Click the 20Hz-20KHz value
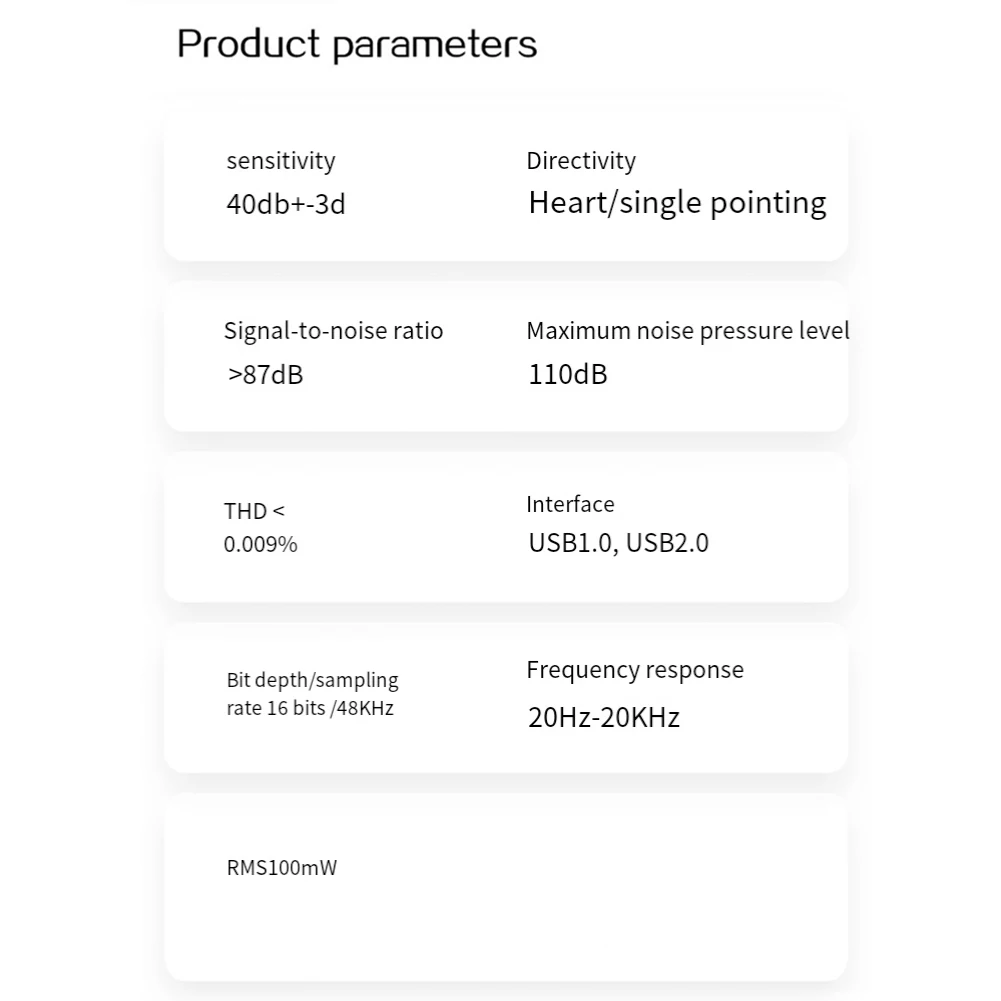 [603, 718]
